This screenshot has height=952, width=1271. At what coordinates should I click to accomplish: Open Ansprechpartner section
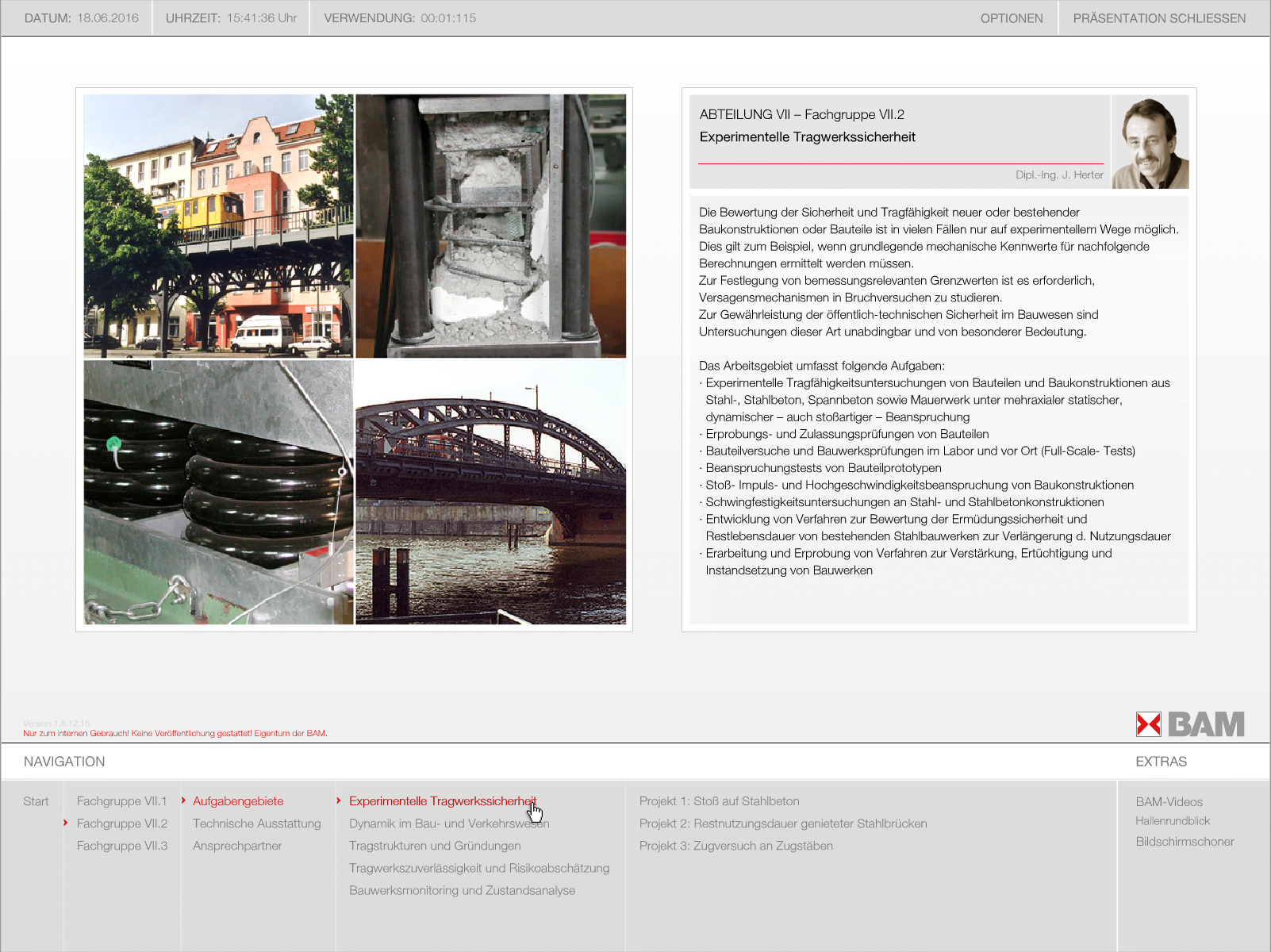237,846
